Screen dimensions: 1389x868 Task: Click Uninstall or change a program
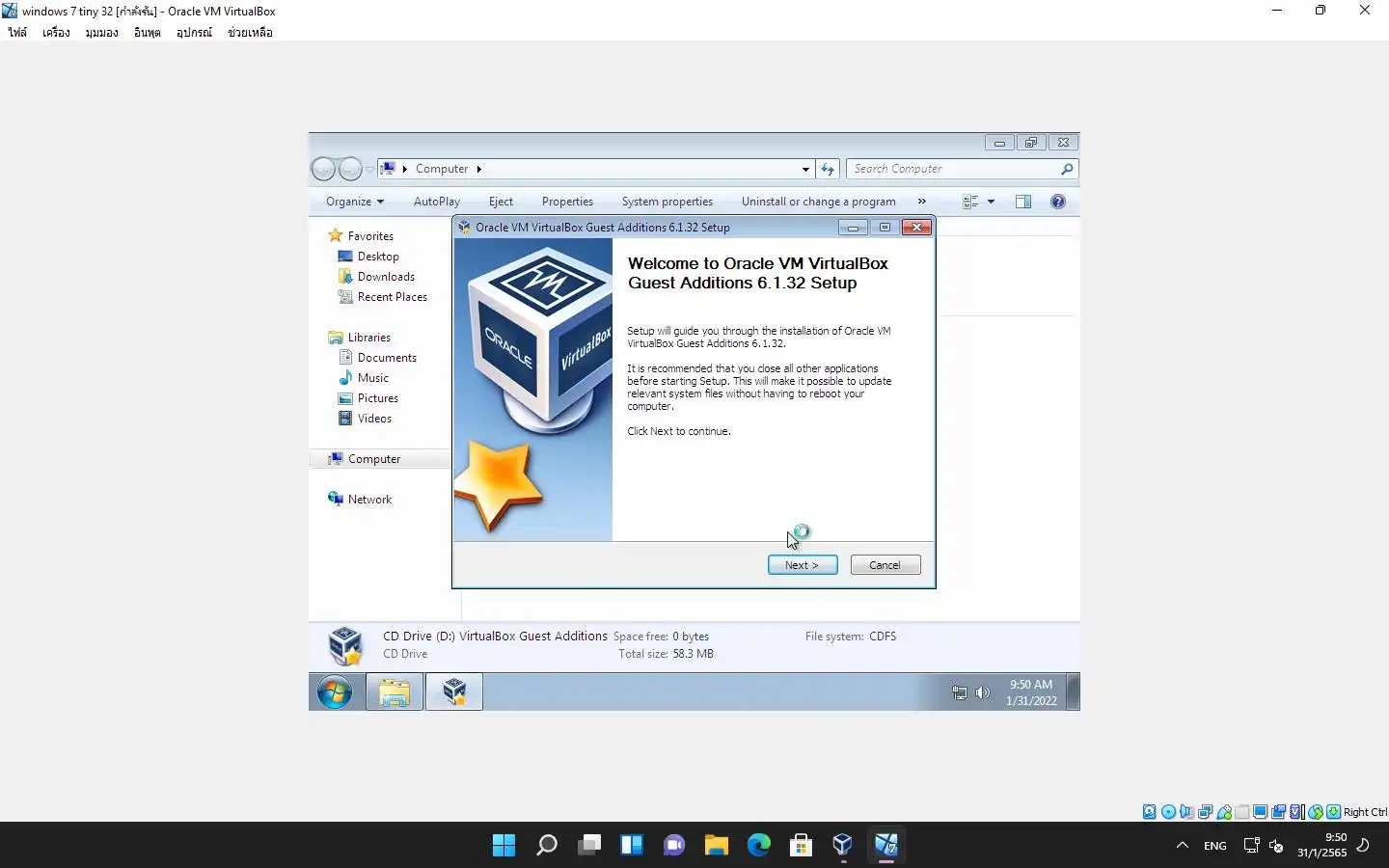(819, 202)
